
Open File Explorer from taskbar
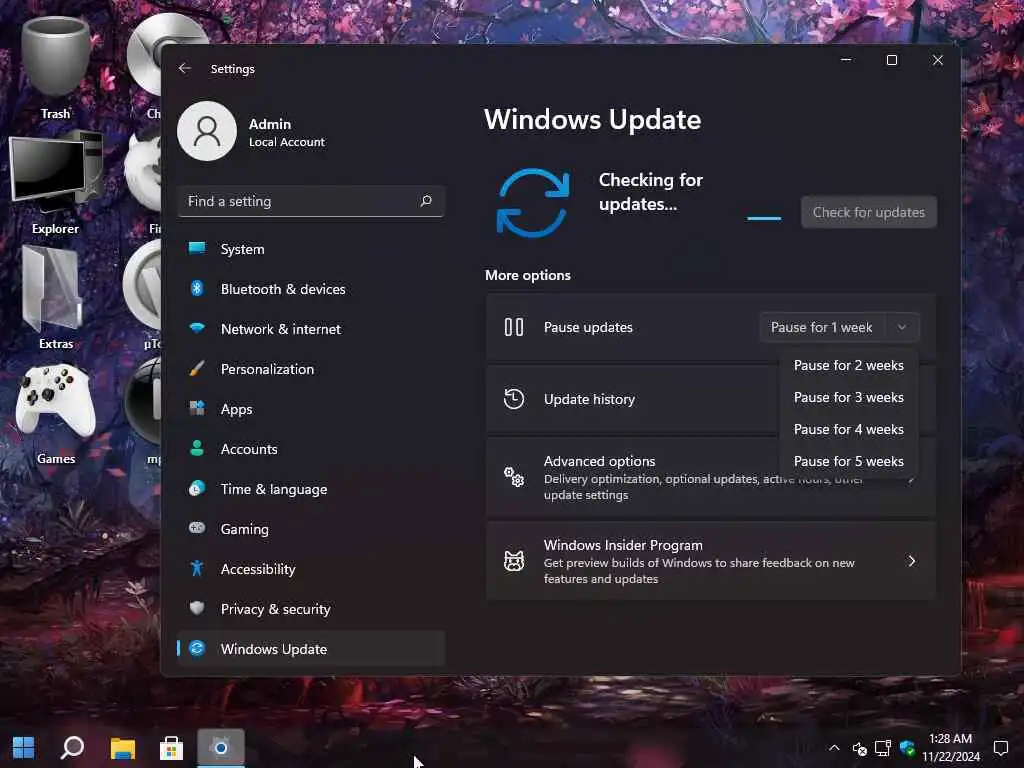point(122,747)
